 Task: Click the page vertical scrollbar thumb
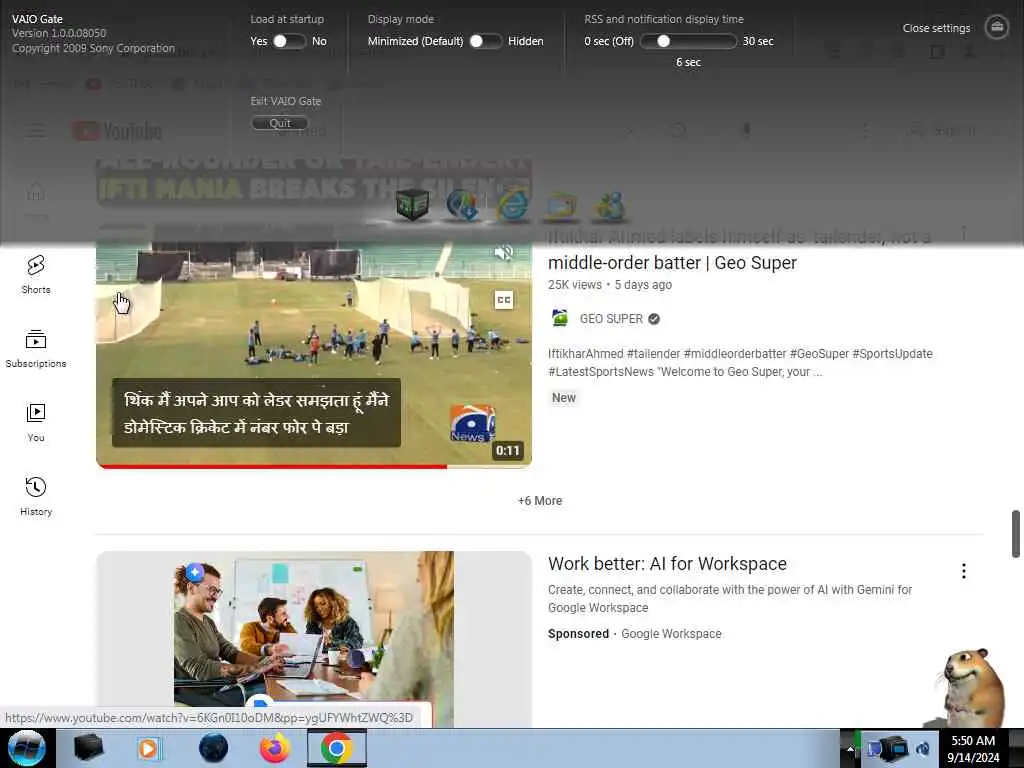(x=1016, y=534)
